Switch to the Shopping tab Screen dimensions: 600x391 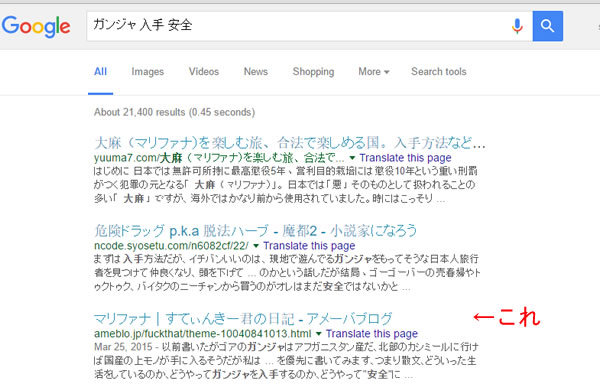pyautogui.click(x=313, y=72)
